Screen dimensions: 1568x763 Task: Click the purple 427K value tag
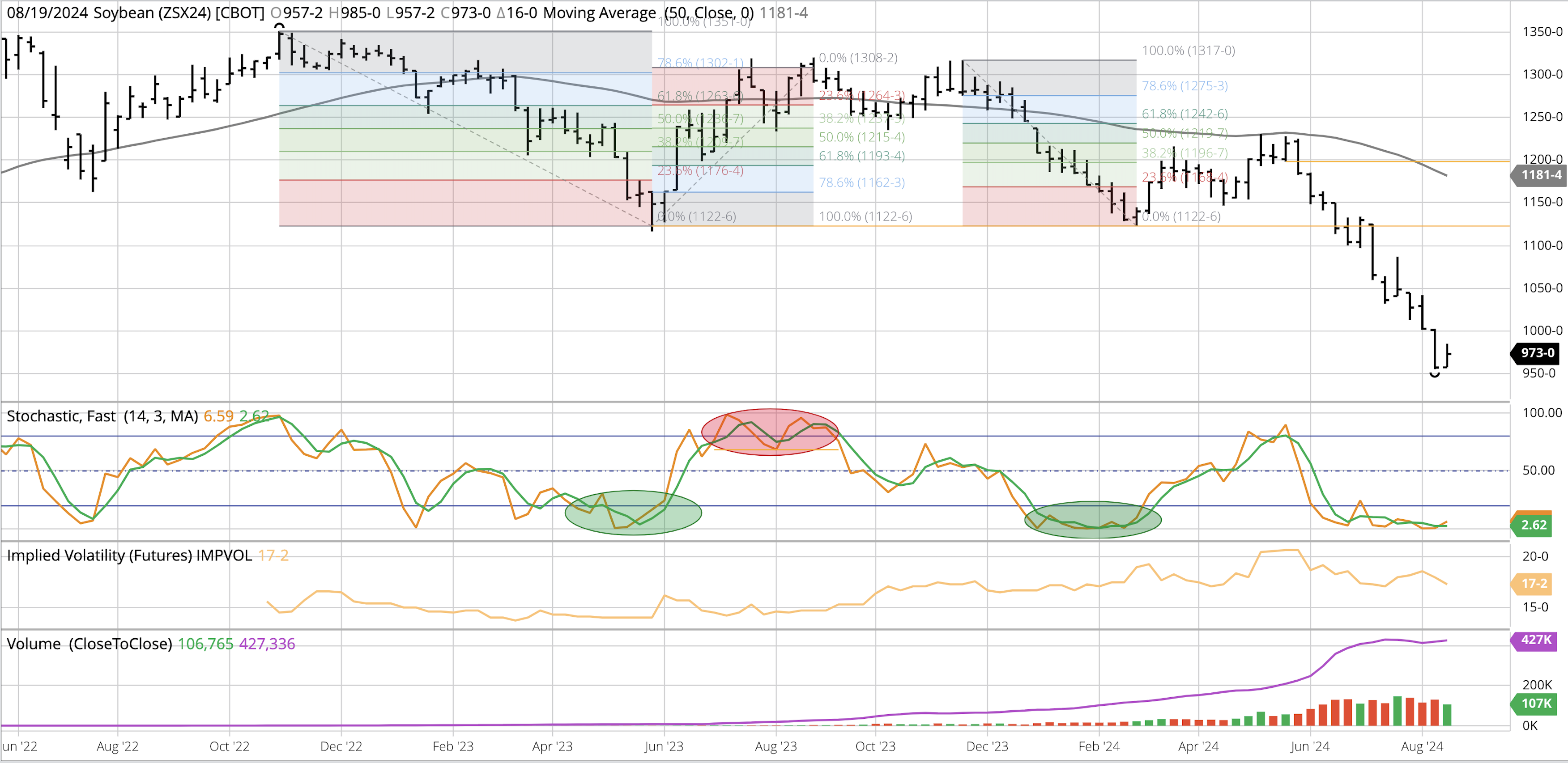1535,640
